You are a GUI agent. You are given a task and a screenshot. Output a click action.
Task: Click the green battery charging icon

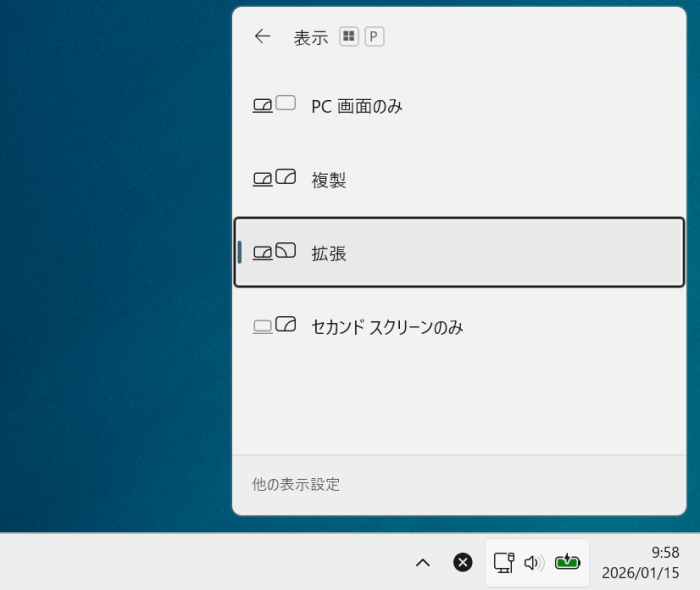pyautogui.click(x=567, y=562)
